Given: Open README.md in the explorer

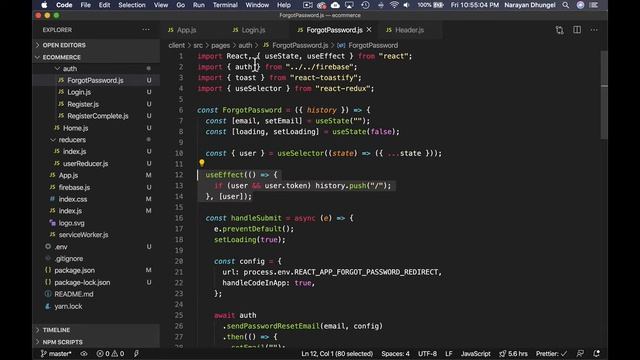Looking at the screenshot, I should click(x=73, y=294).
